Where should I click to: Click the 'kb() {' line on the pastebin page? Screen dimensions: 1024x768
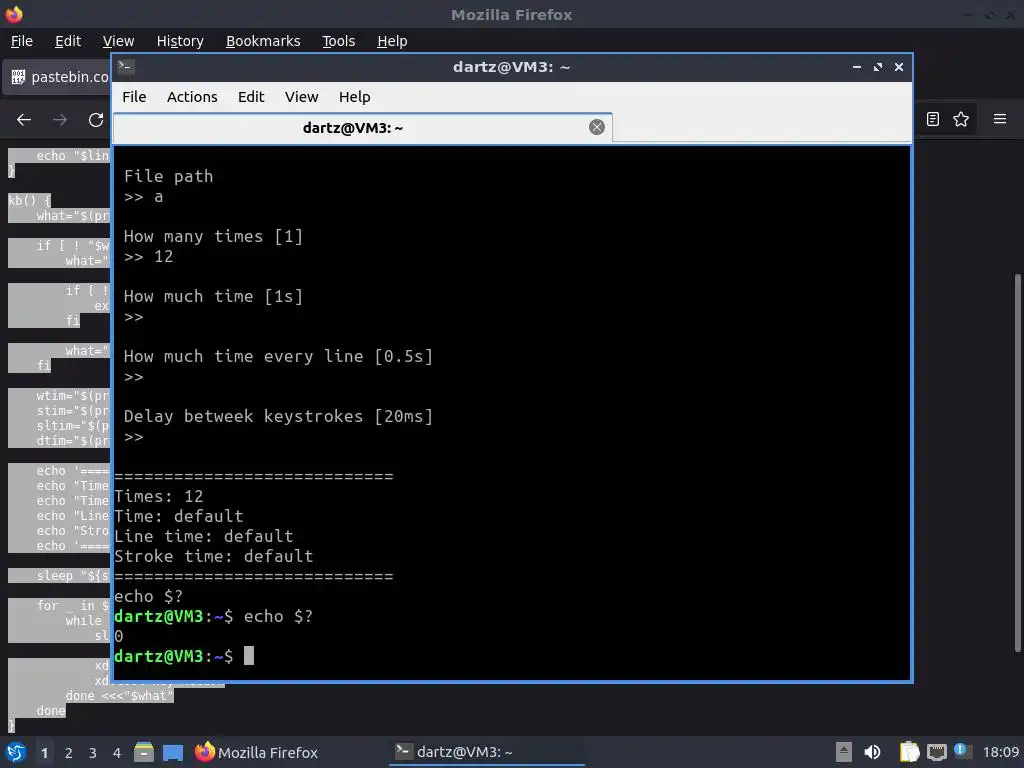tap(29, 200)
